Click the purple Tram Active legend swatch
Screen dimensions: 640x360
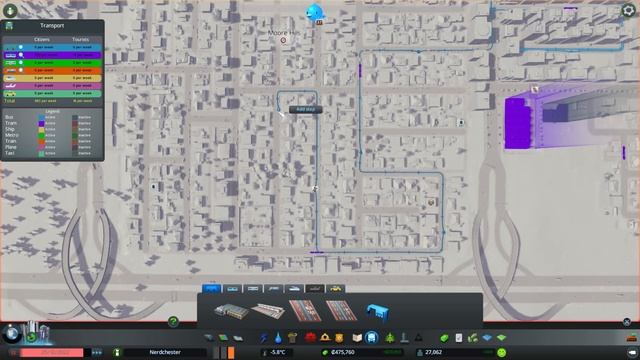pyautogui.click(x=41, y=123)
